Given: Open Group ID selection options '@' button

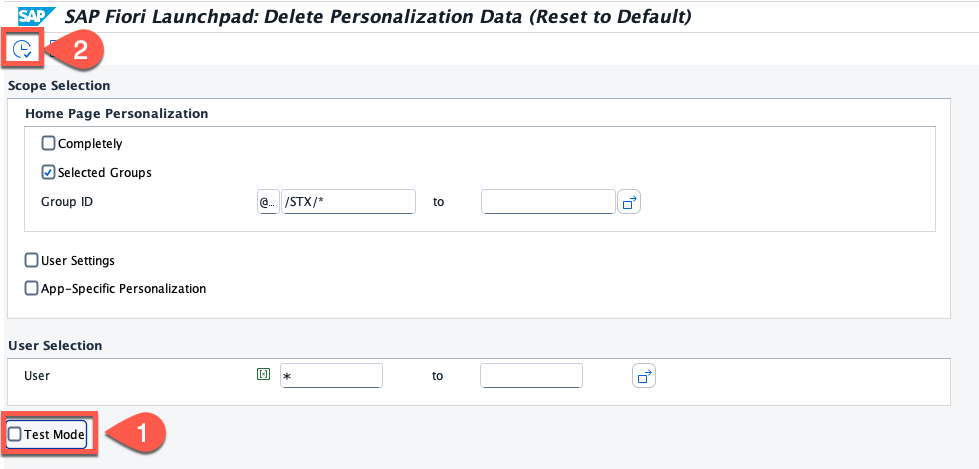Looking at the screenshot, I should click(267, 202).
